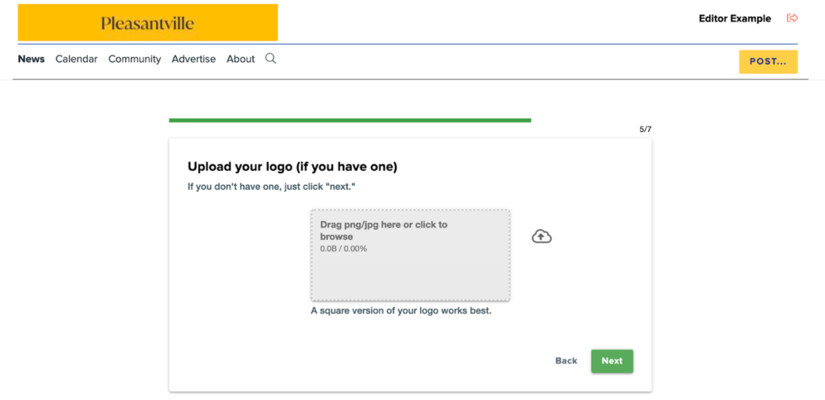Screen dimensions: 825x400
Task: Log out using the red exit icon
Action: (x=792, y=18)
